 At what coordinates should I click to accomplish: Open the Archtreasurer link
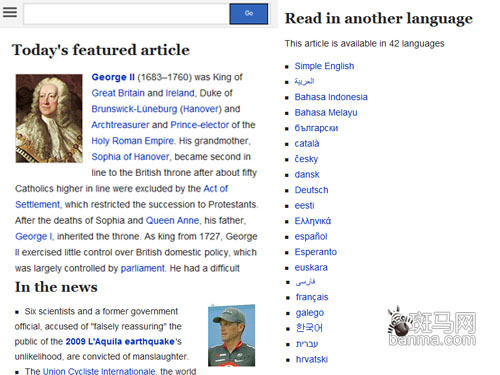(120, 125)
